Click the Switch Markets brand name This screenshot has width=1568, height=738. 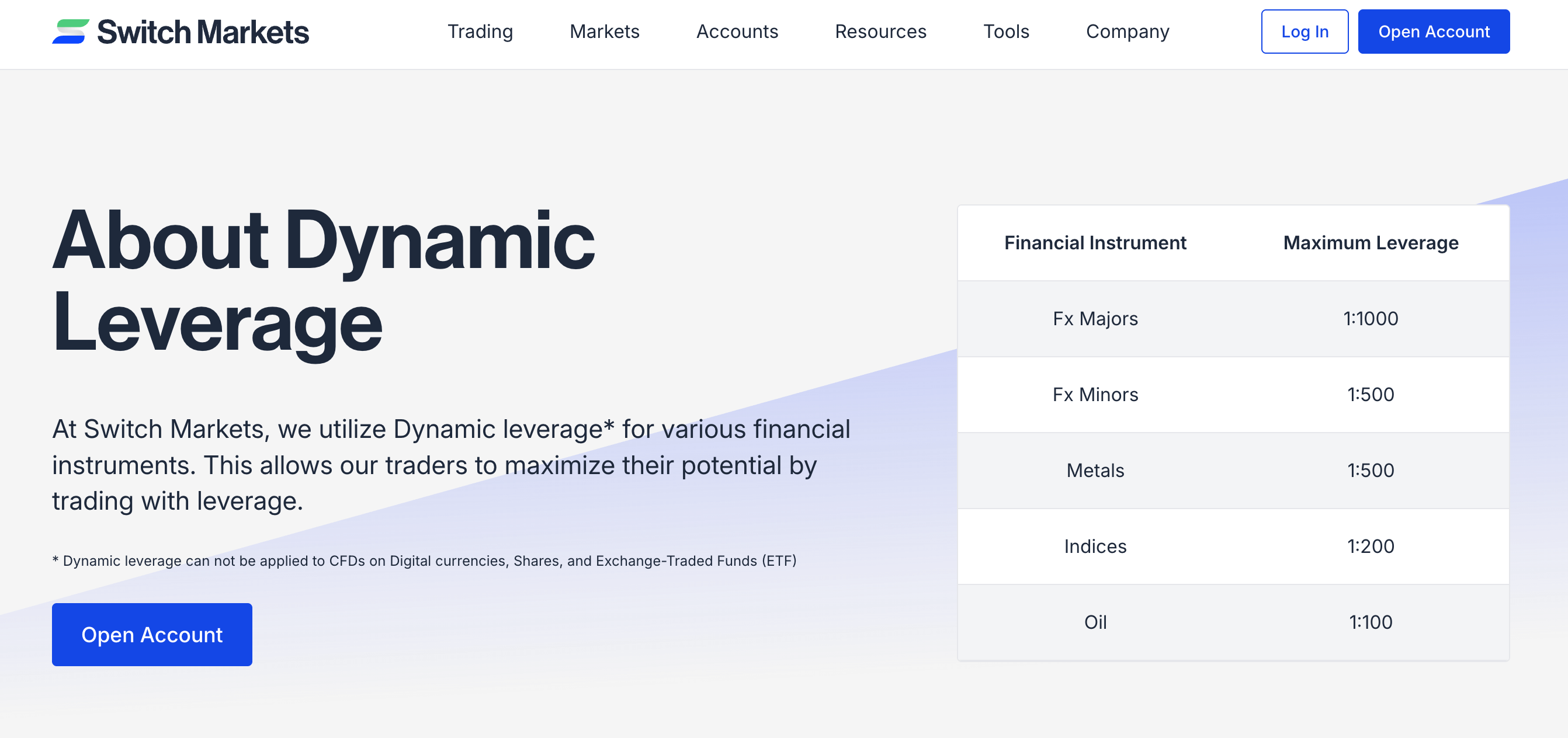click(203, 32)
